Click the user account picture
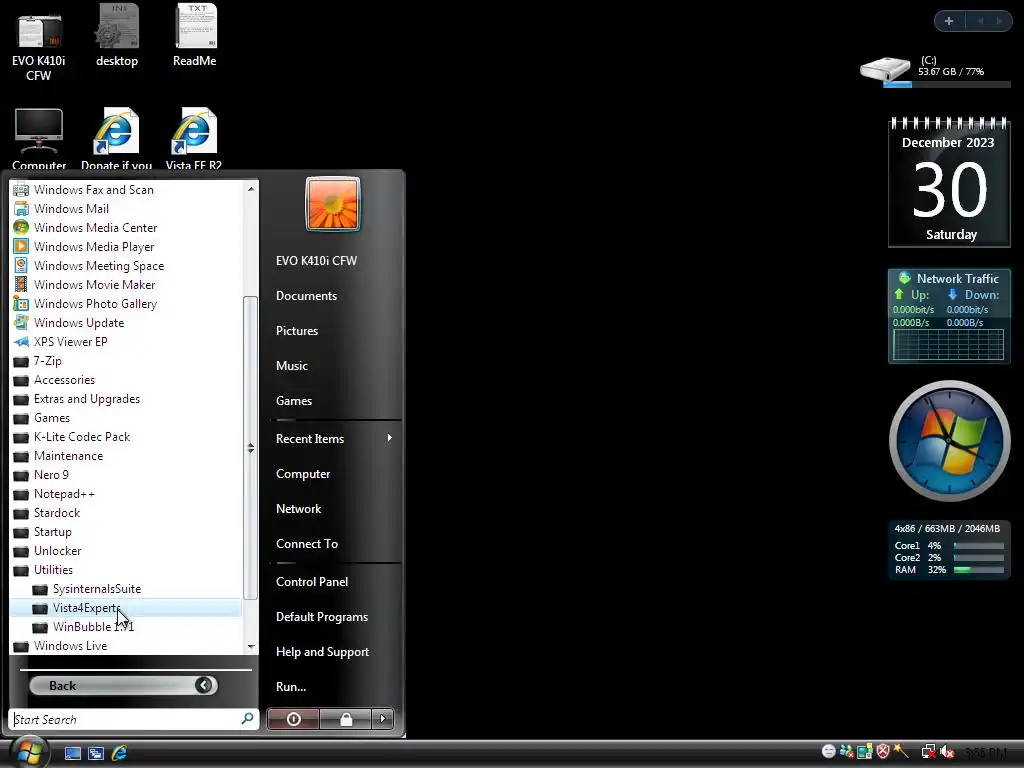Screen dimensions: 1024x768 332,204
